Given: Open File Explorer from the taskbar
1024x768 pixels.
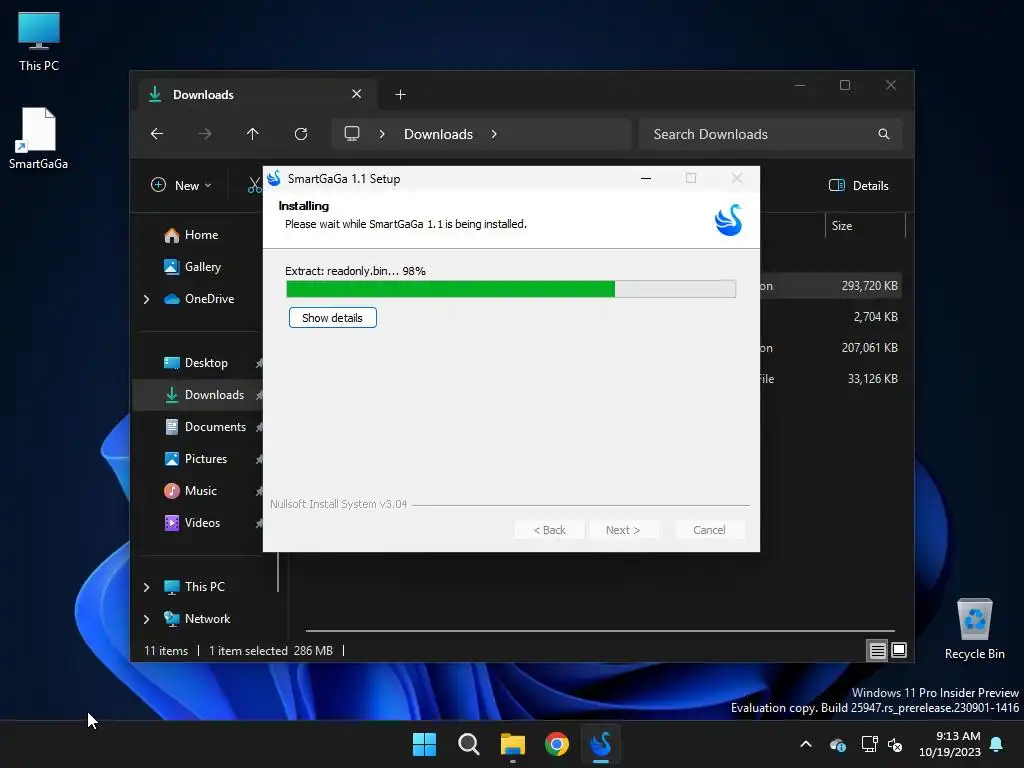Looking at the screenshot, I should [513, 744].
